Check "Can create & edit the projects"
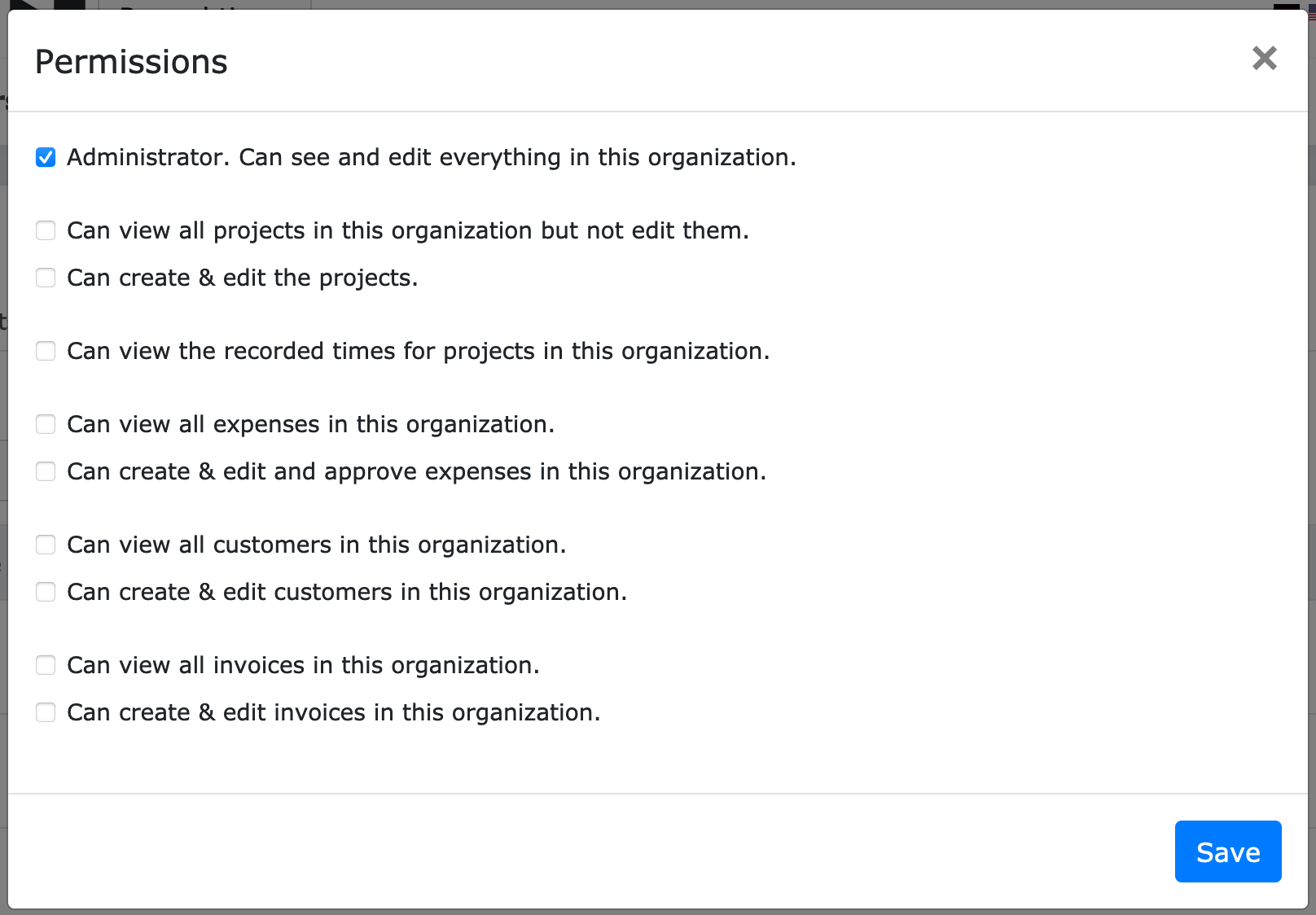Screen dimensions: 1316x915 (x=46, y=278)
